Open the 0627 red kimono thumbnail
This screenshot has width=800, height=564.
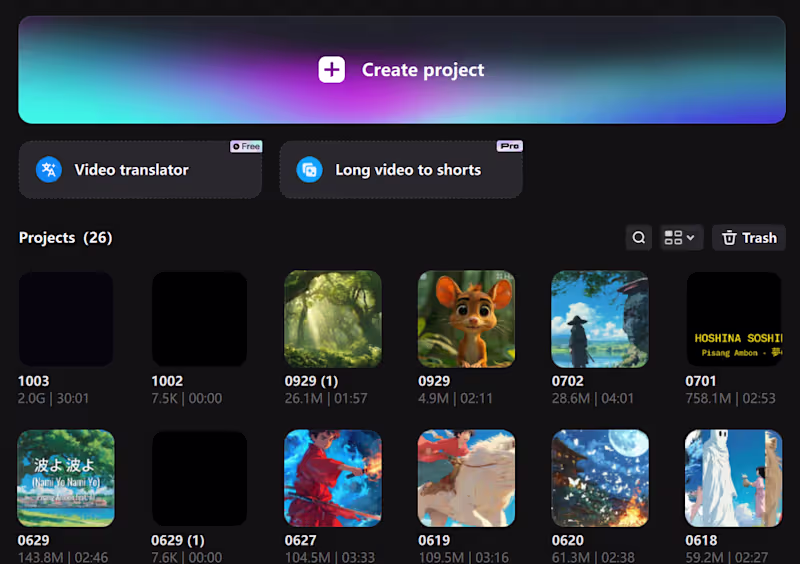pyautogui.click(x=333, y=478)
